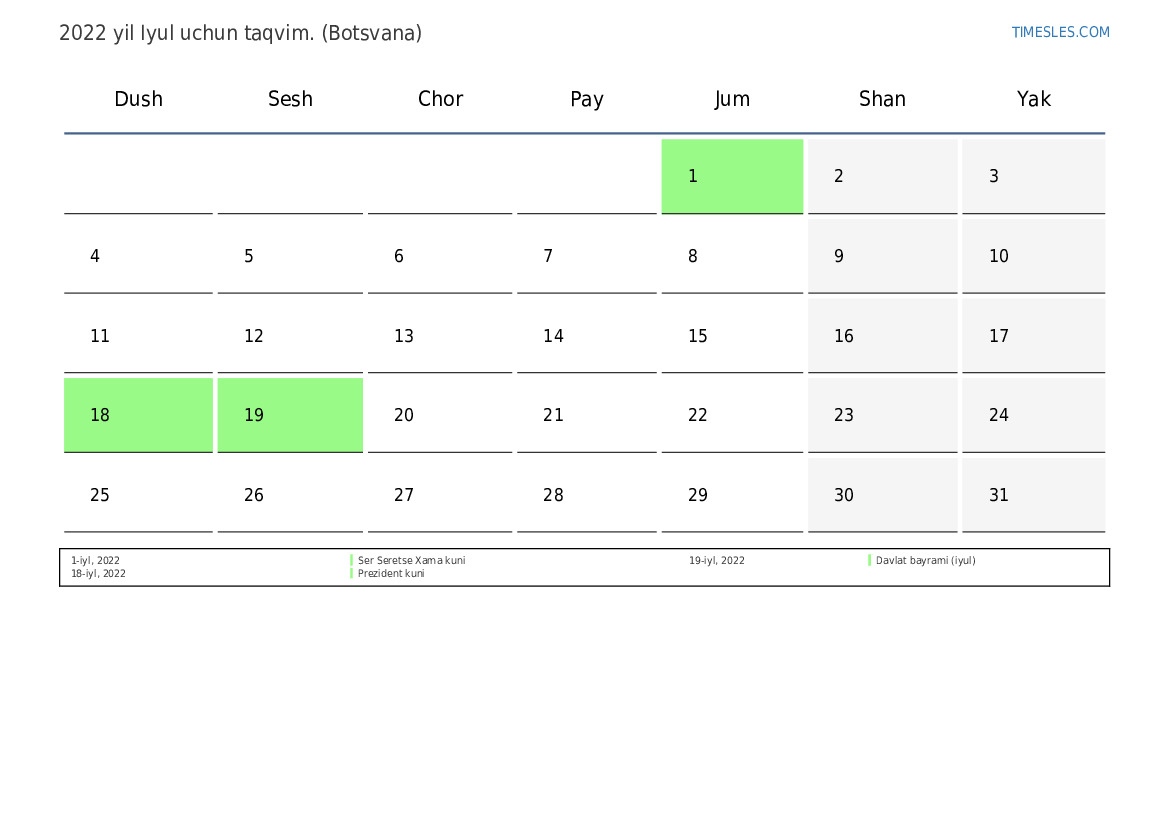The height and width of the screenshot is (827, 1169).
Task: Open the TIMESLES.COM link
Action: click(1060, 32)
